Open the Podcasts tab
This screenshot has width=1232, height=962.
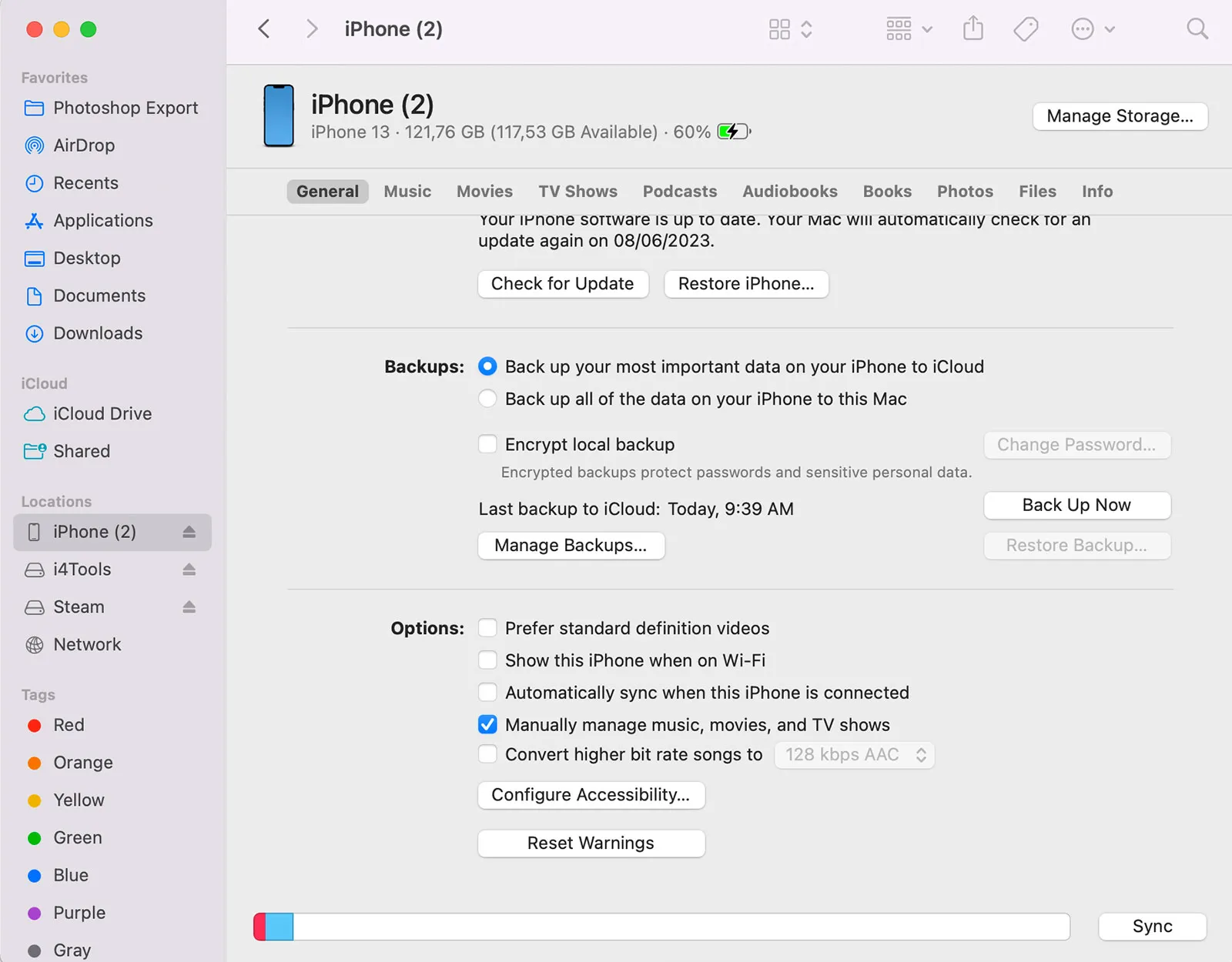point(679,191)
